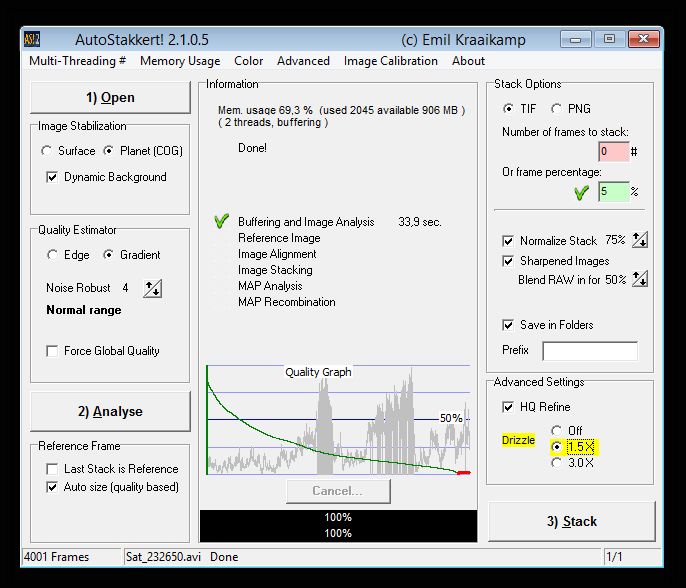The image size is (686, 588).
Task: Toggle HQ Refine checkbox
Action: click(508, 407)
